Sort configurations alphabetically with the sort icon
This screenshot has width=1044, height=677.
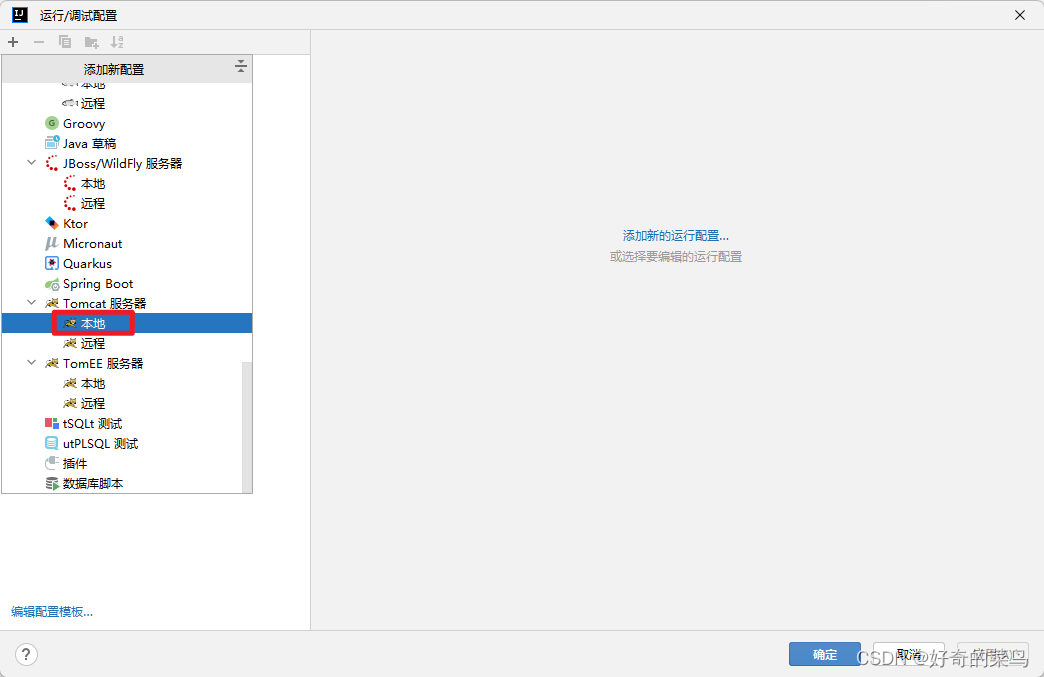[117, 42]
